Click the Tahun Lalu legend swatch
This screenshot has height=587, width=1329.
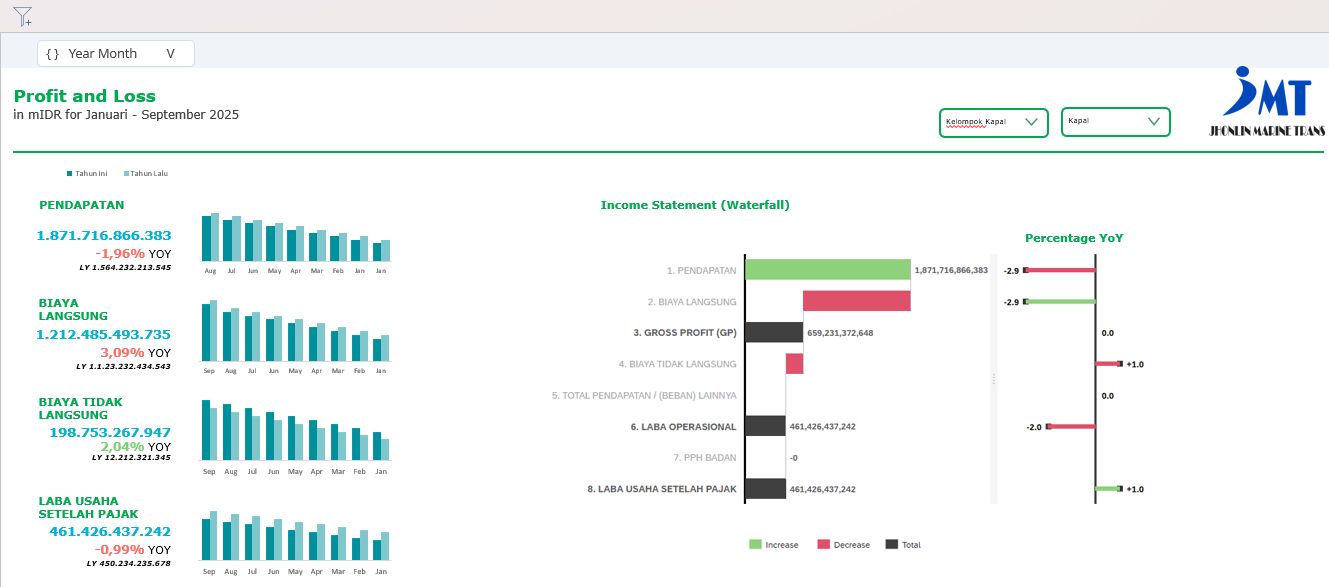[x=126, y=173]
